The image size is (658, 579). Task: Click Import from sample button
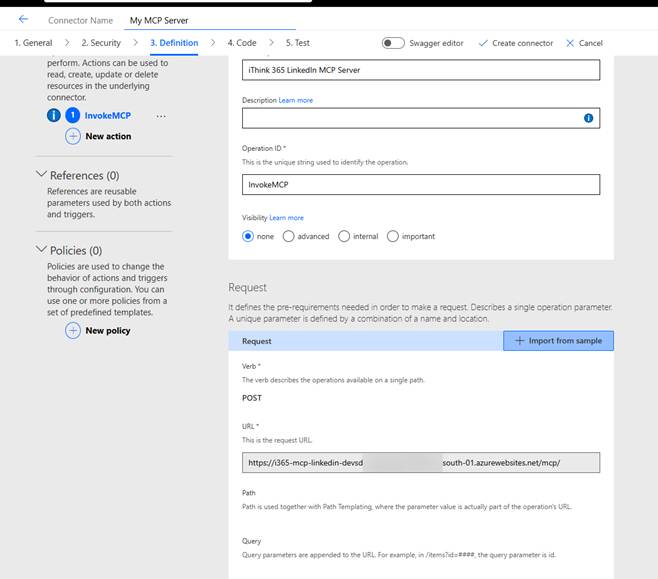(558, 341)
